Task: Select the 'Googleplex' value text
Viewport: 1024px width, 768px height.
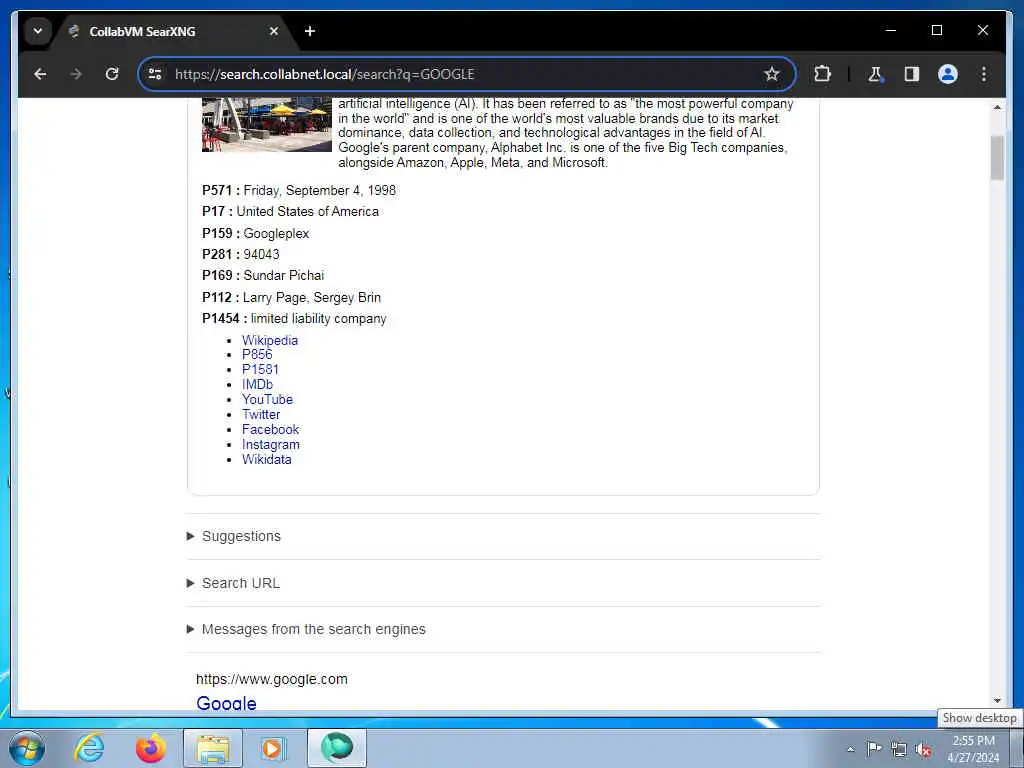Action: point(276,233)
